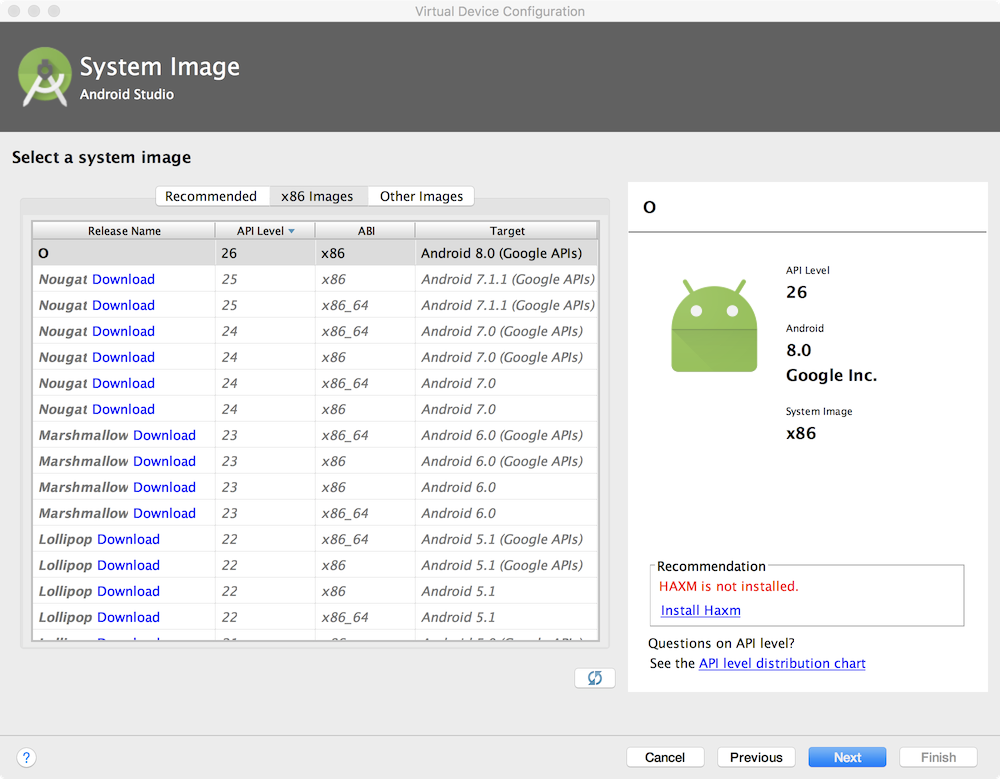The width and height of the screenshot is (1000, 779).
Task: Click the Release Name column header
Action: click(x=124, y=231)
